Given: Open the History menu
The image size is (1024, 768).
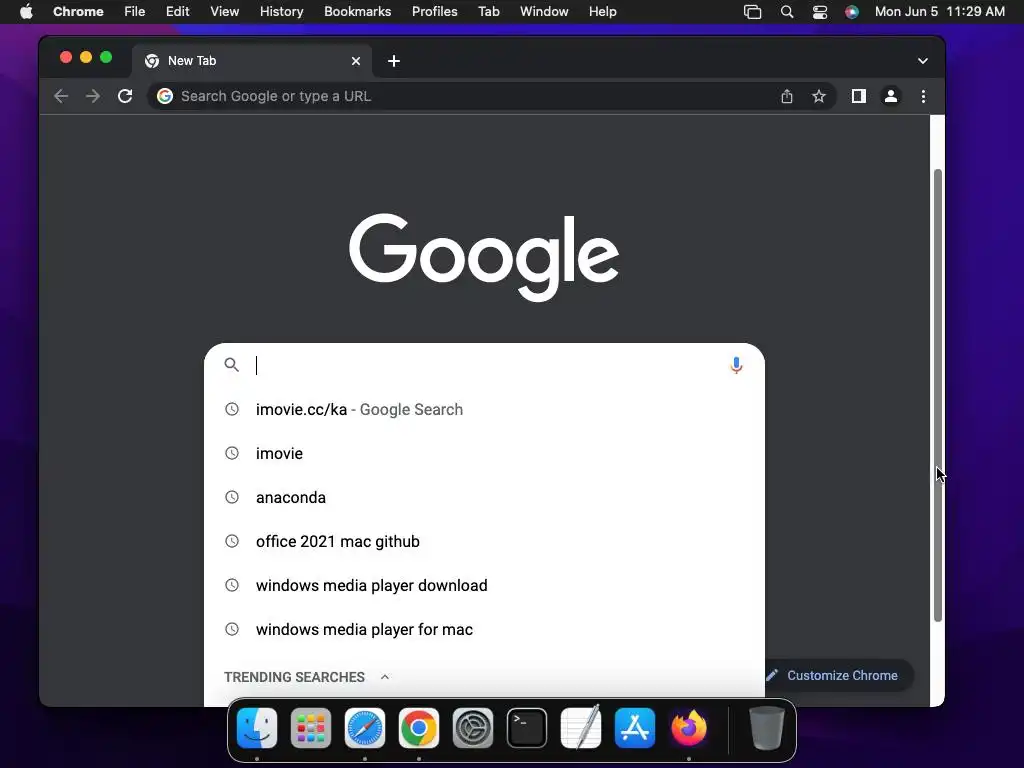Looking at the screenshot, I should pyautogui.click(x=281, y=12).
